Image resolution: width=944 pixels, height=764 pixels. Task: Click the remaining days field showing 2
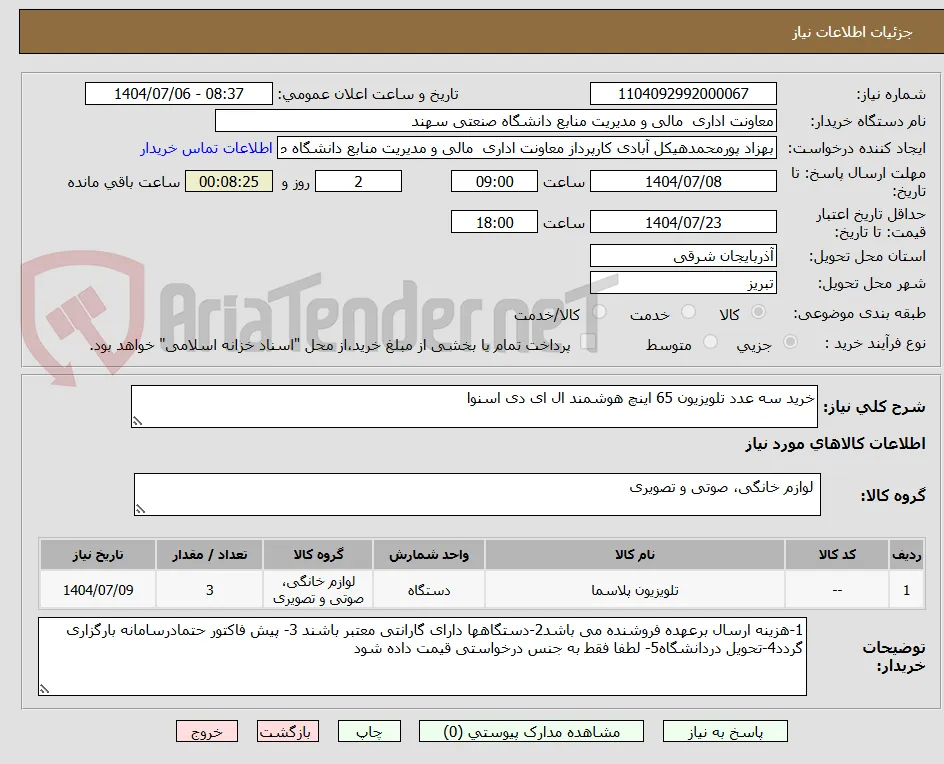point(358,181)
